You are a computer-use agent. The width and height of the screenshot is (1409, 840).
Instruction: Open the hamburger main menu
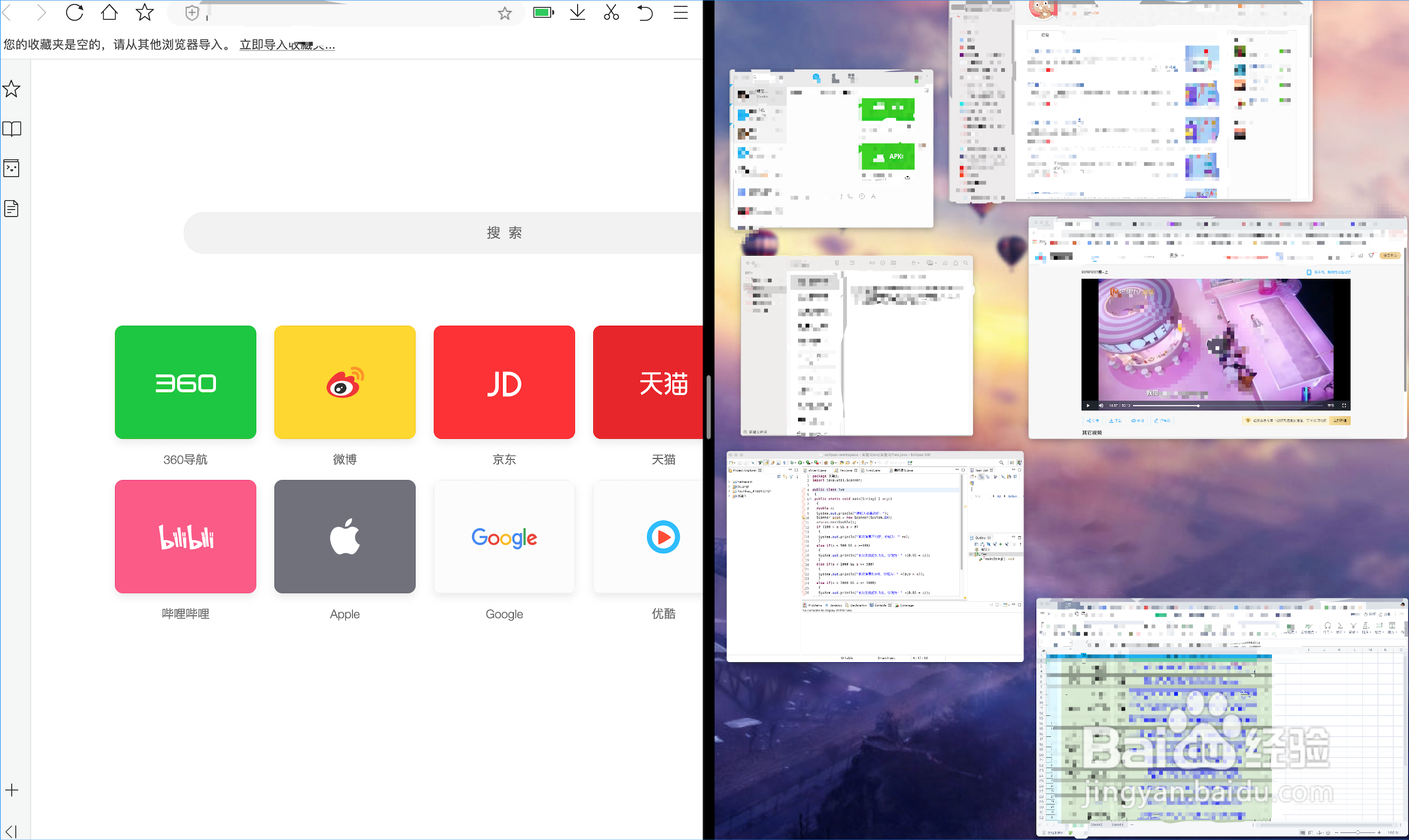coord(680,12)
